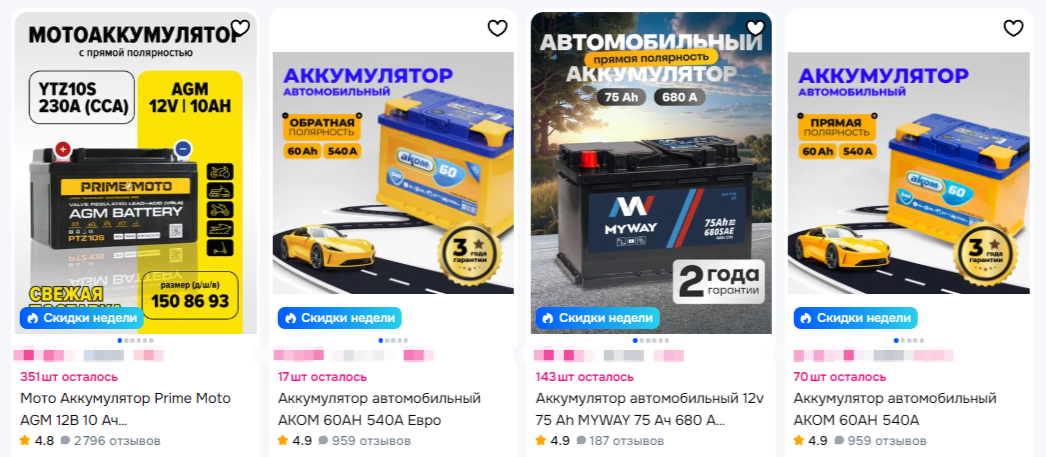Select second image dot on MYWAY carousel
Image resolution: width=1046 pixels, height=457 pixels.
pyautogui.click(x=641, y=340)
